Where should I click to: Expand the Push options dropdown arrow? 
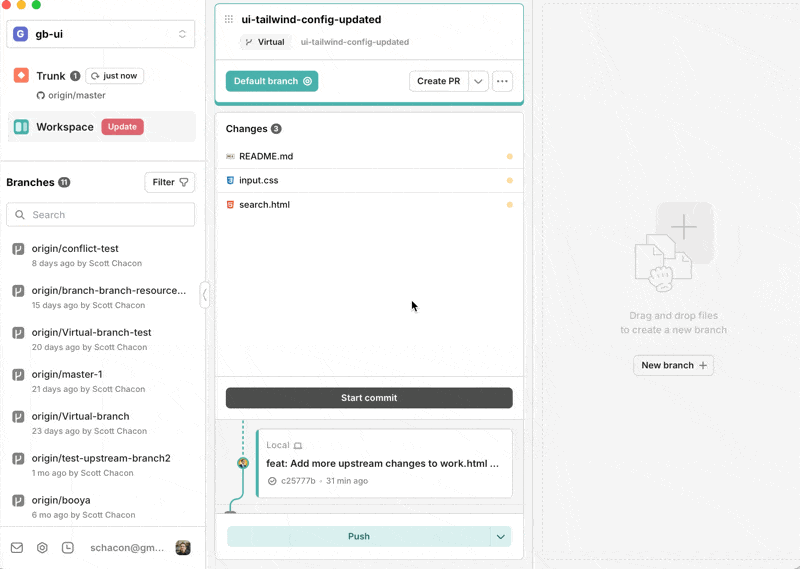pos(501,537)
